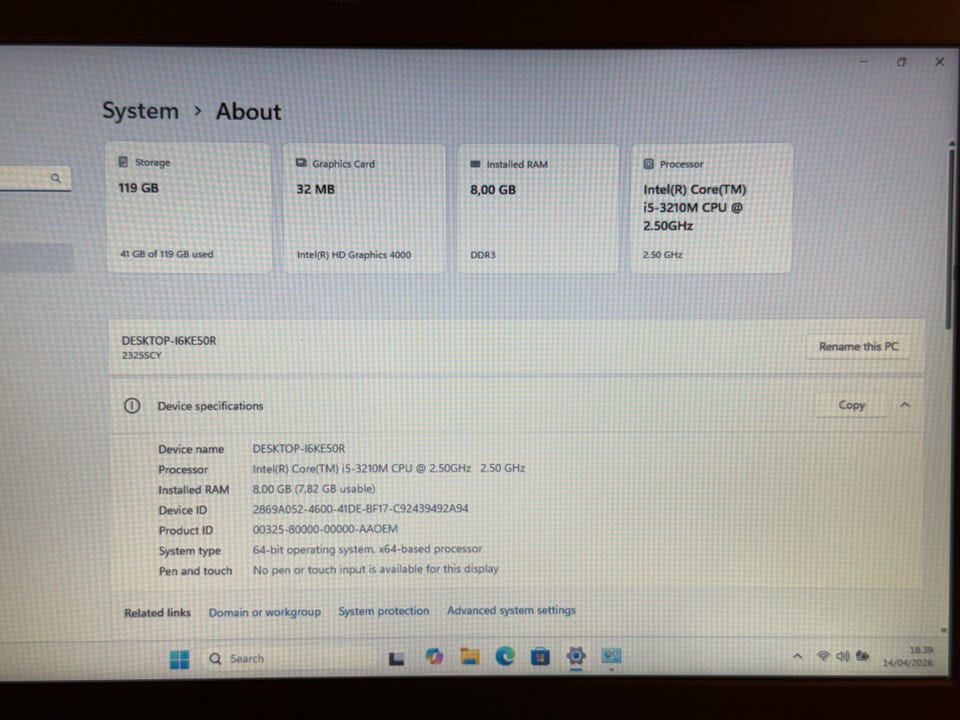Open the Windows Start menu

click(179, 659)
